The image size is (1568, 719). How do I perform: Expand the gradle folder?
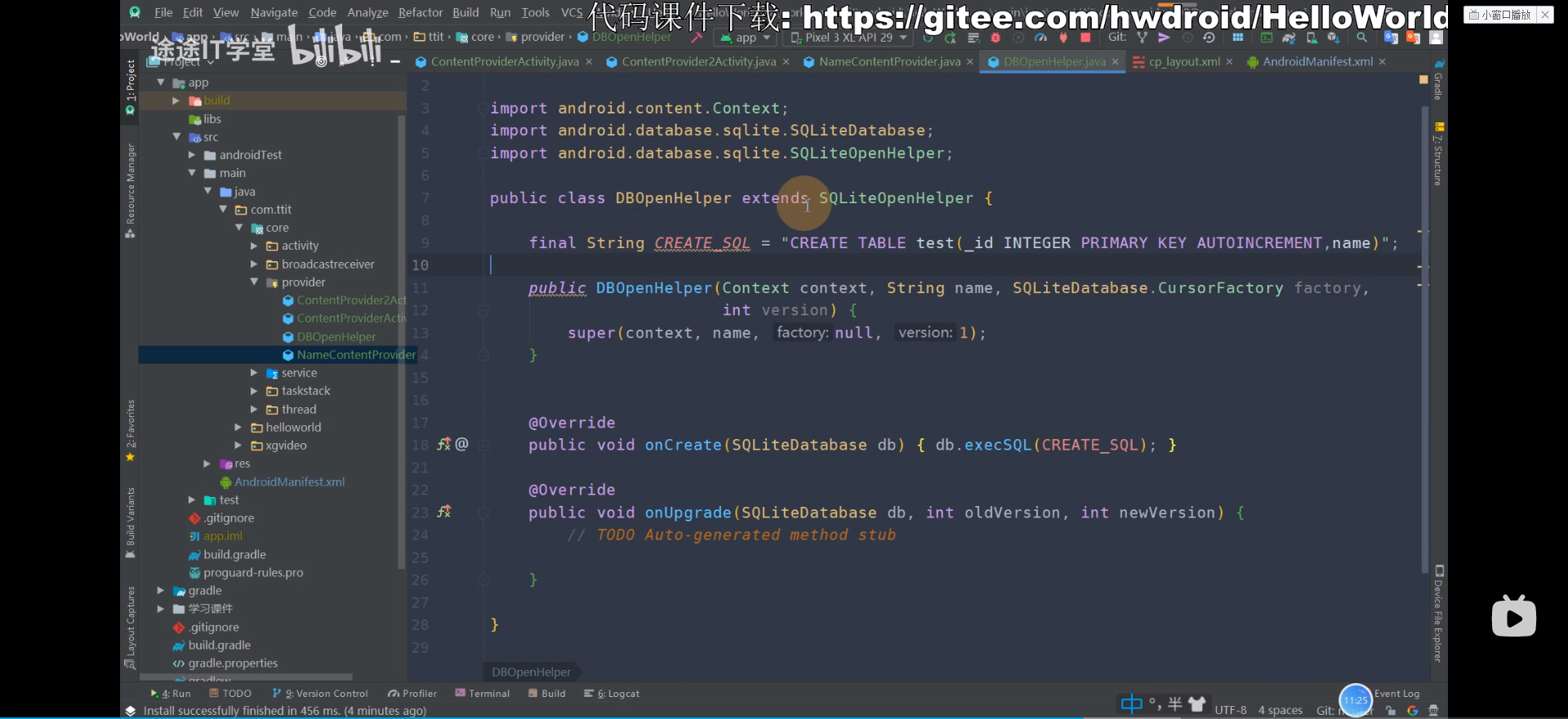[161, 590]
